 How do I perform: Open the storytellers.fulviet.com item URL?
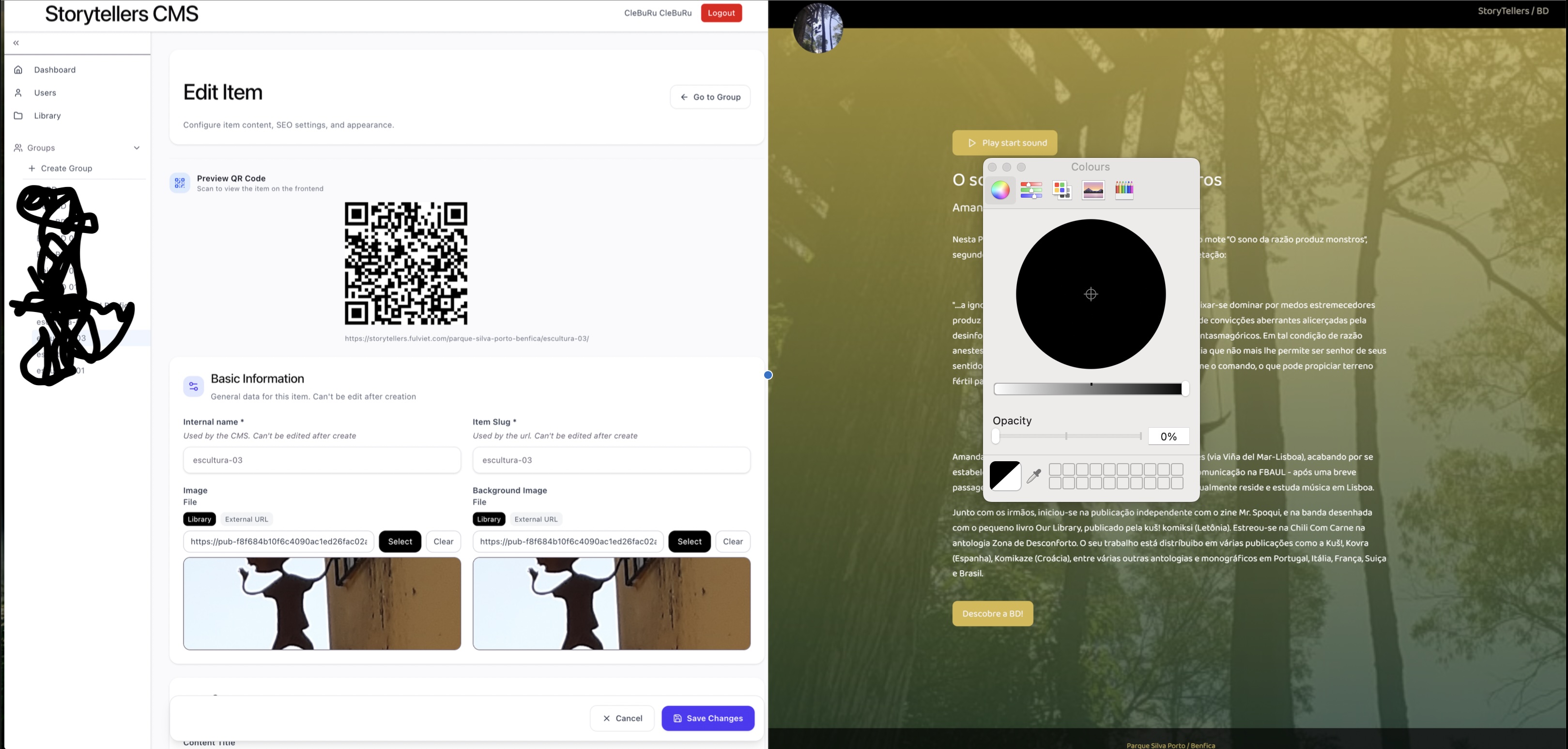pyautogui.click(x=467, y=339)
